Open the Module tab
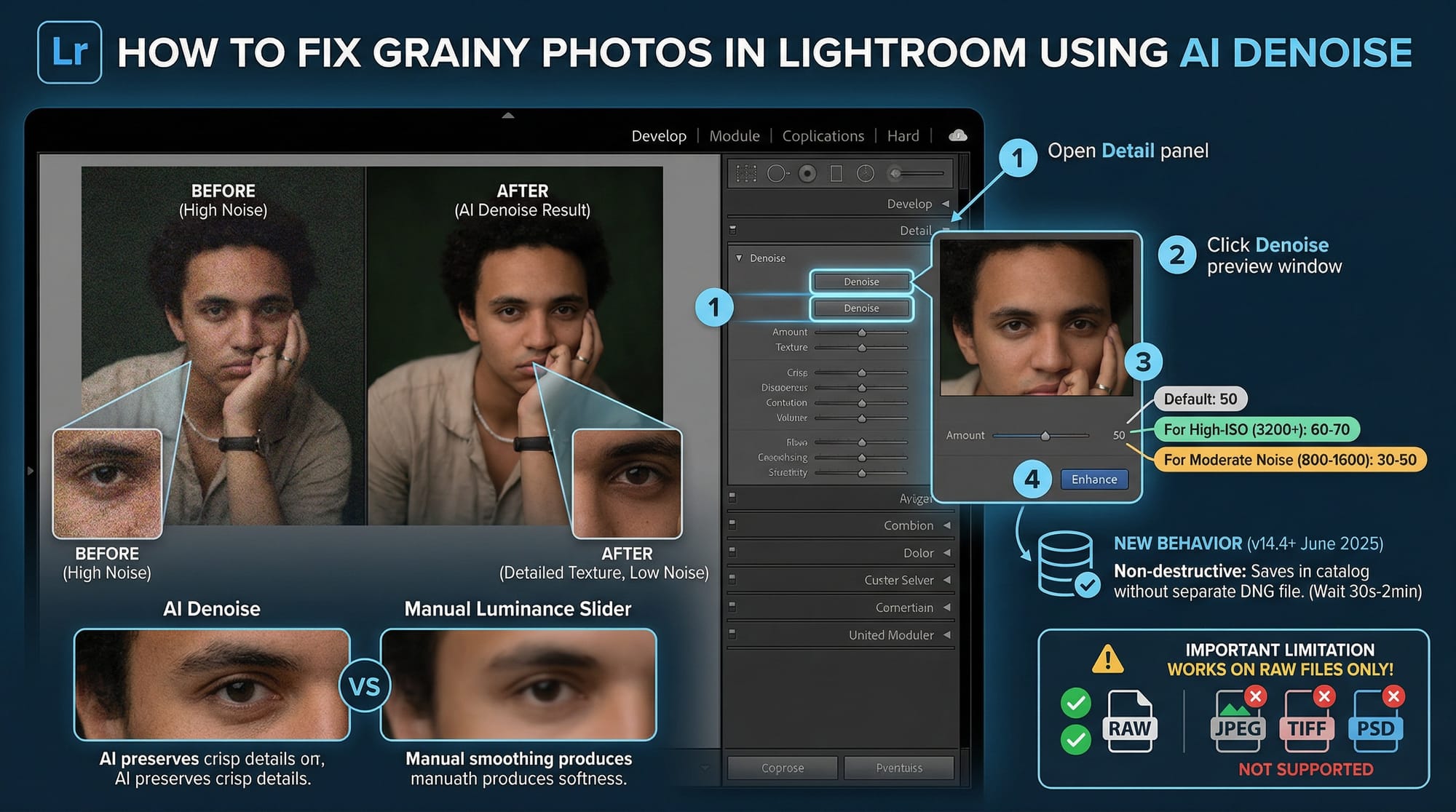1456x812 pixels. pos(734,136)
